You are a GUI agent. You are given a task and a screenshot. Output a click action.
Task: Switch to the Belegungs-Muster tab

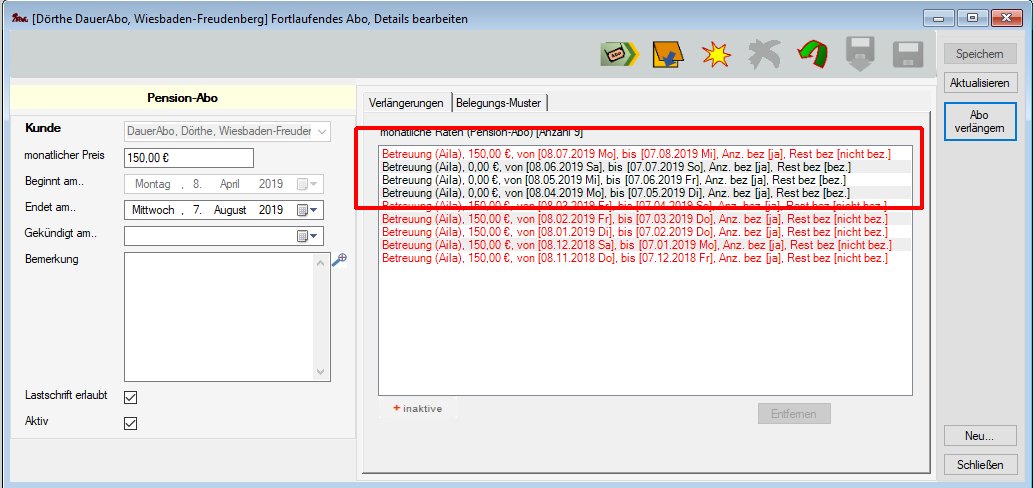tap(499, 103)
